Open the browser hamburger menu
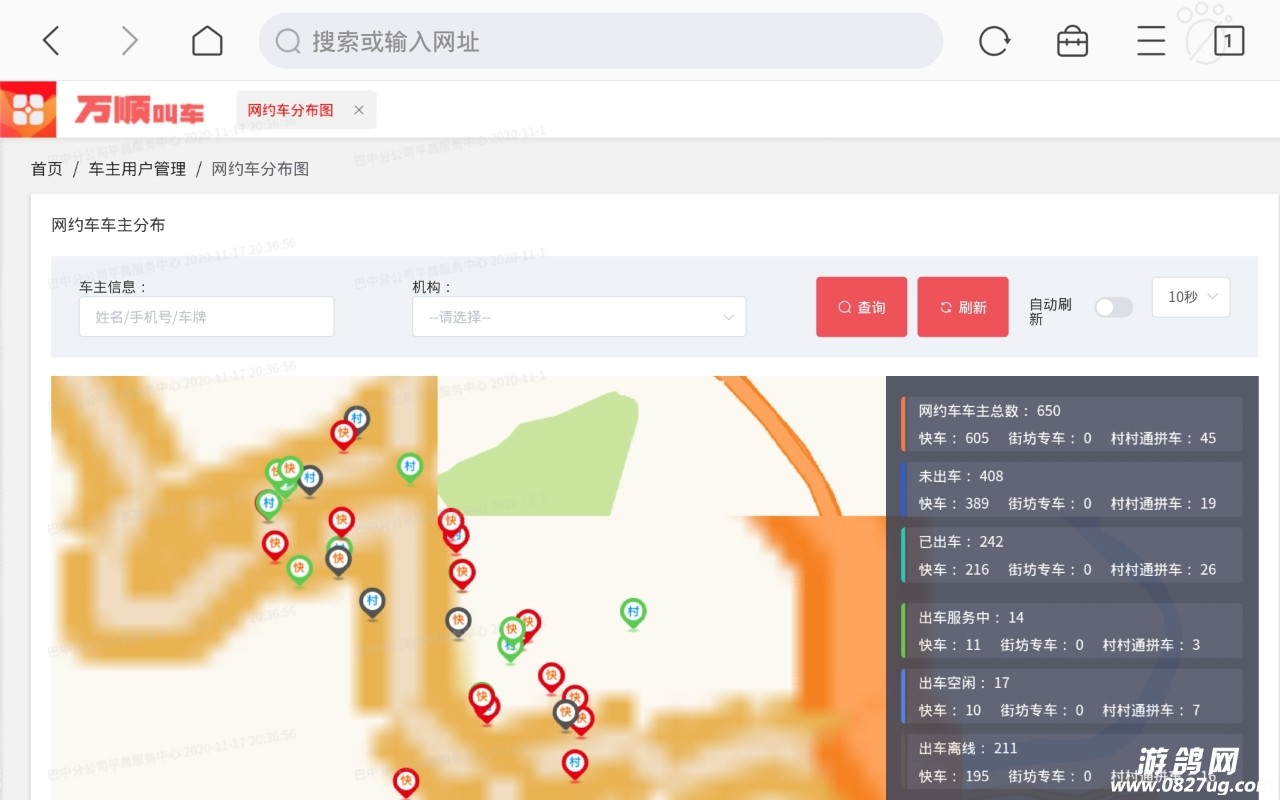1280x800 pixels. (x=1151, y=41)
